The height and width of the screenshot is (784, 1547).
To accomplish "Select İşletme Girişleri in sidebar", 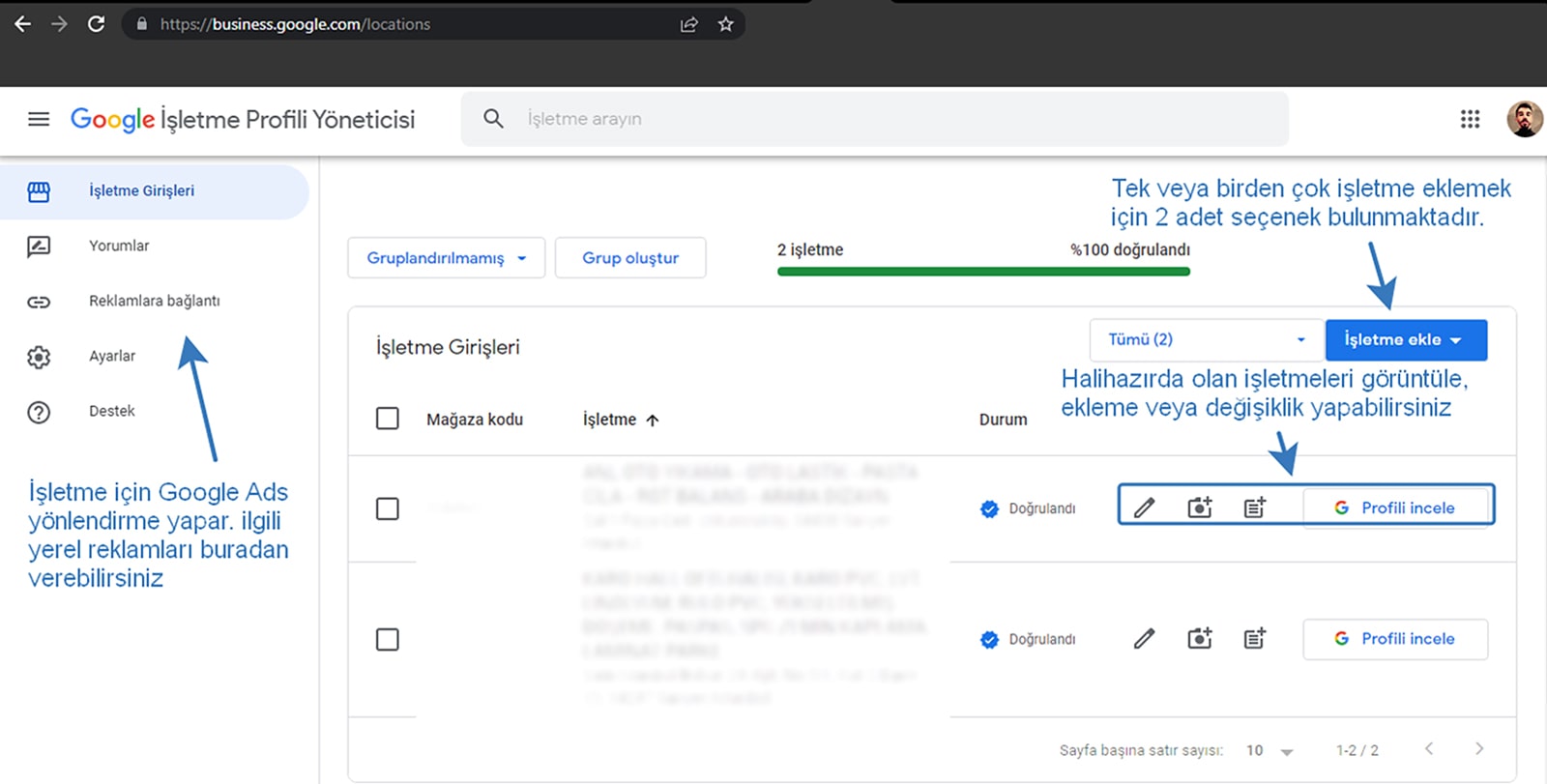I will pyautogui.click(x=155, y=191).
